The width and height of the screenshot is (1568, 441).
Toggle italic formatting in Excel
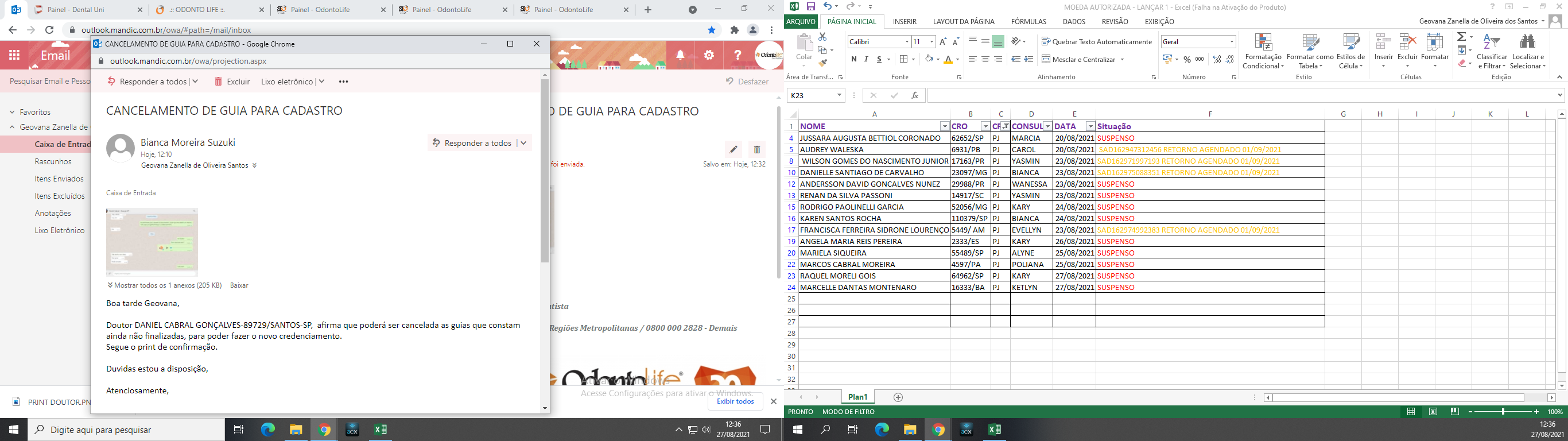pyautogui.click(x=866, y=60)
